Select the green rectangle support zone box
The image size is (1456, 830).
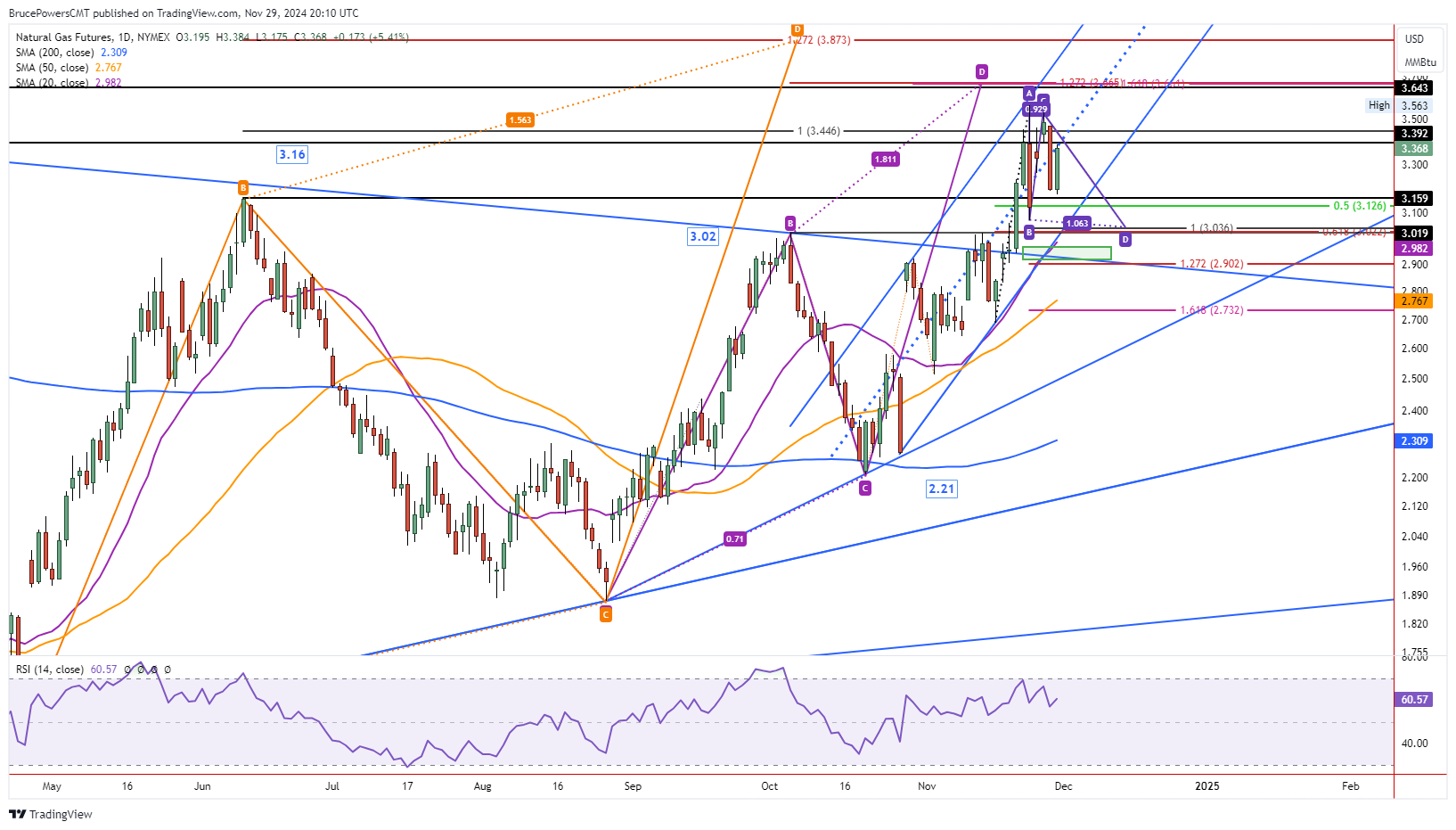click(x=1067, y=253)
